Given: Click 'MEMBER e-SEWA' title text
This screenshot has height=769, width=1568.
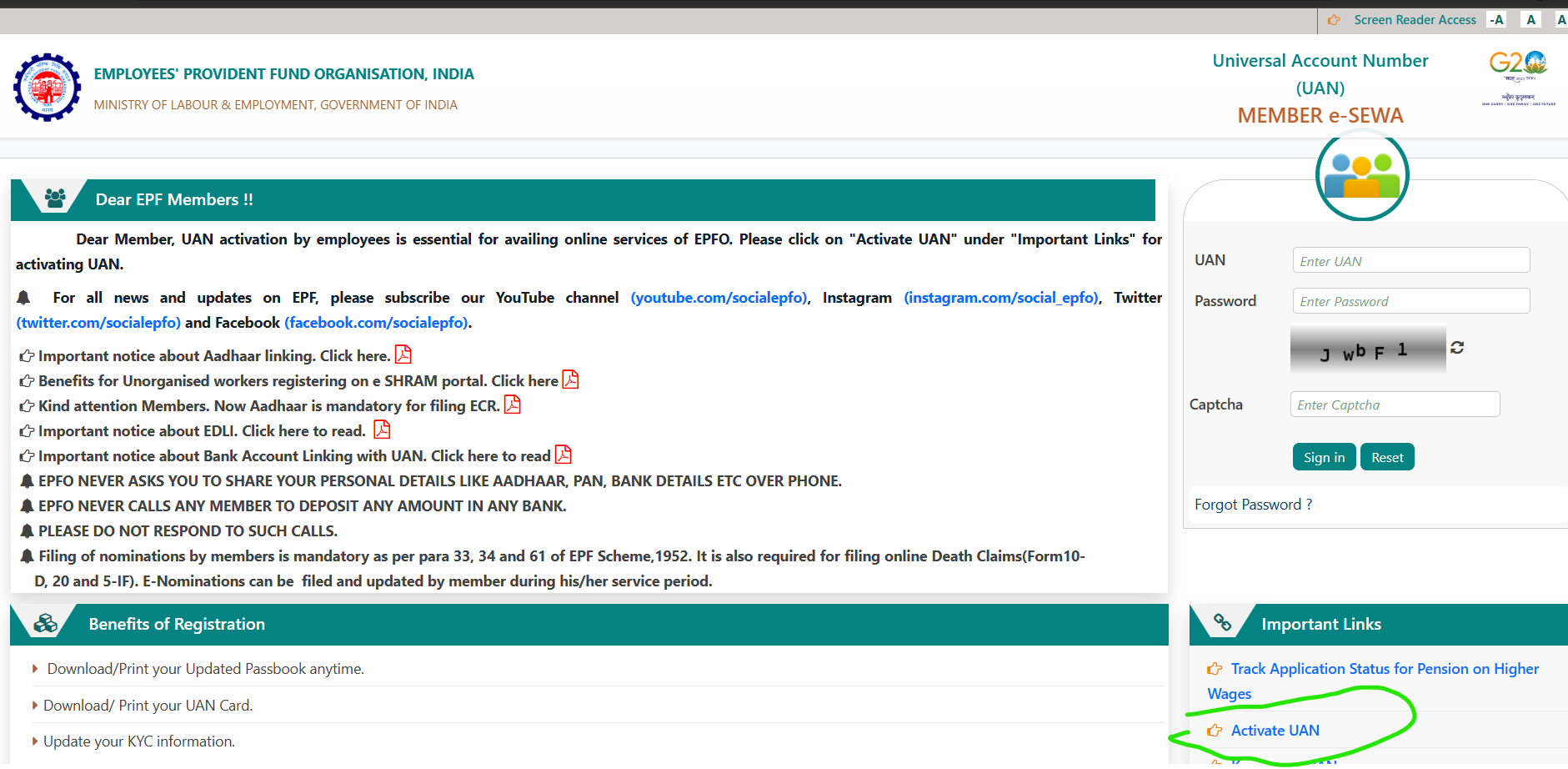Looking at the screenshot, I should [x=1320, y=115].
